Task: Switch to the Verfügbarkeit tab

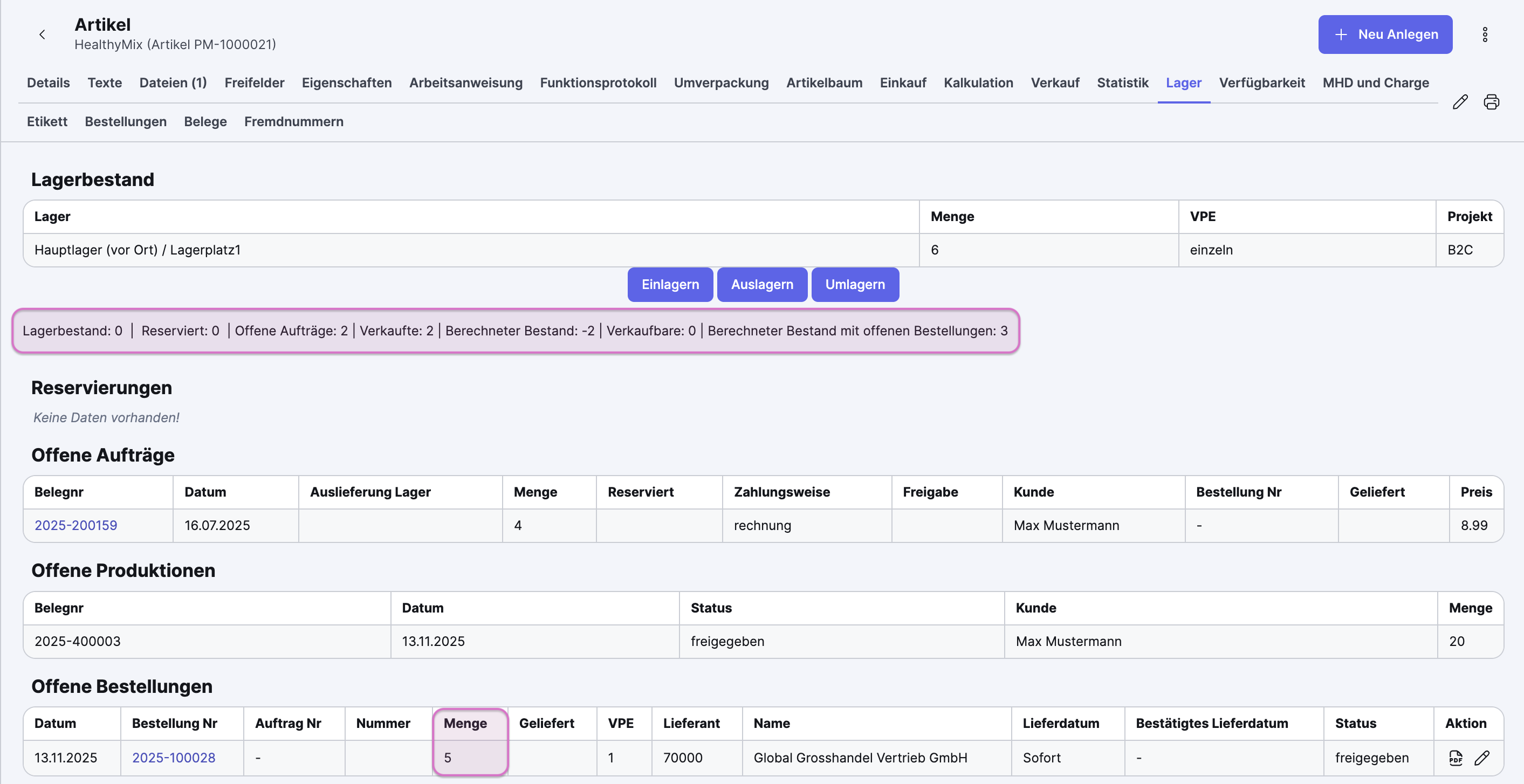Action: 1261,83
